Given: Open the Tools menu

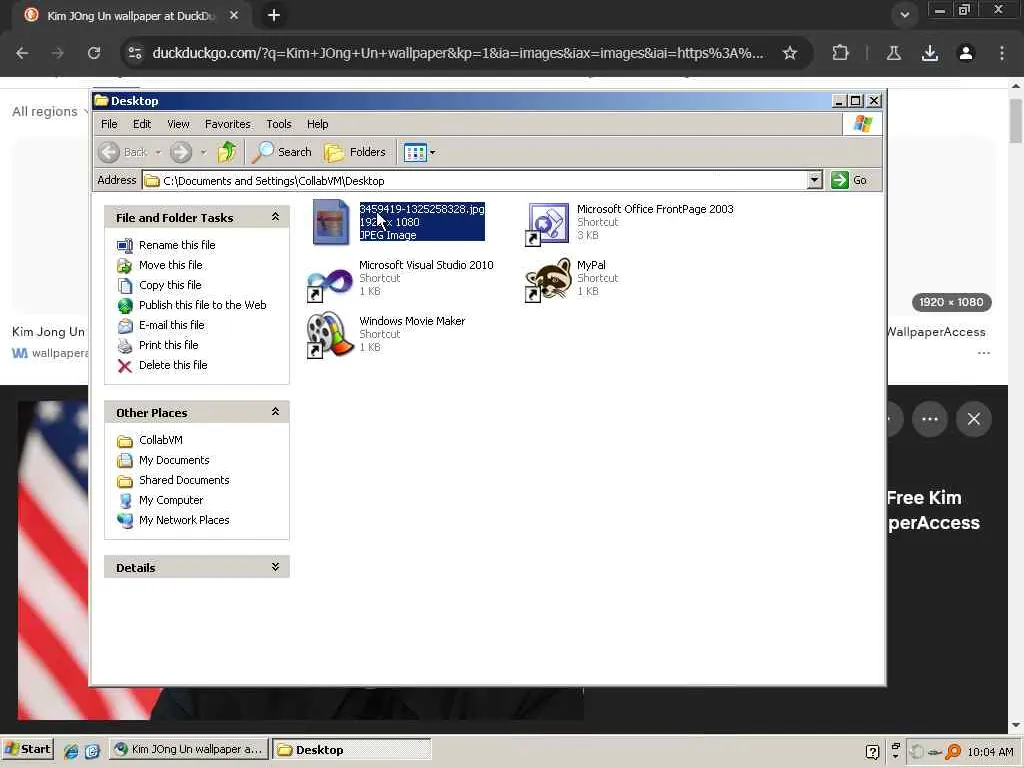Looking at the screenshot, I should click(279, 124).
